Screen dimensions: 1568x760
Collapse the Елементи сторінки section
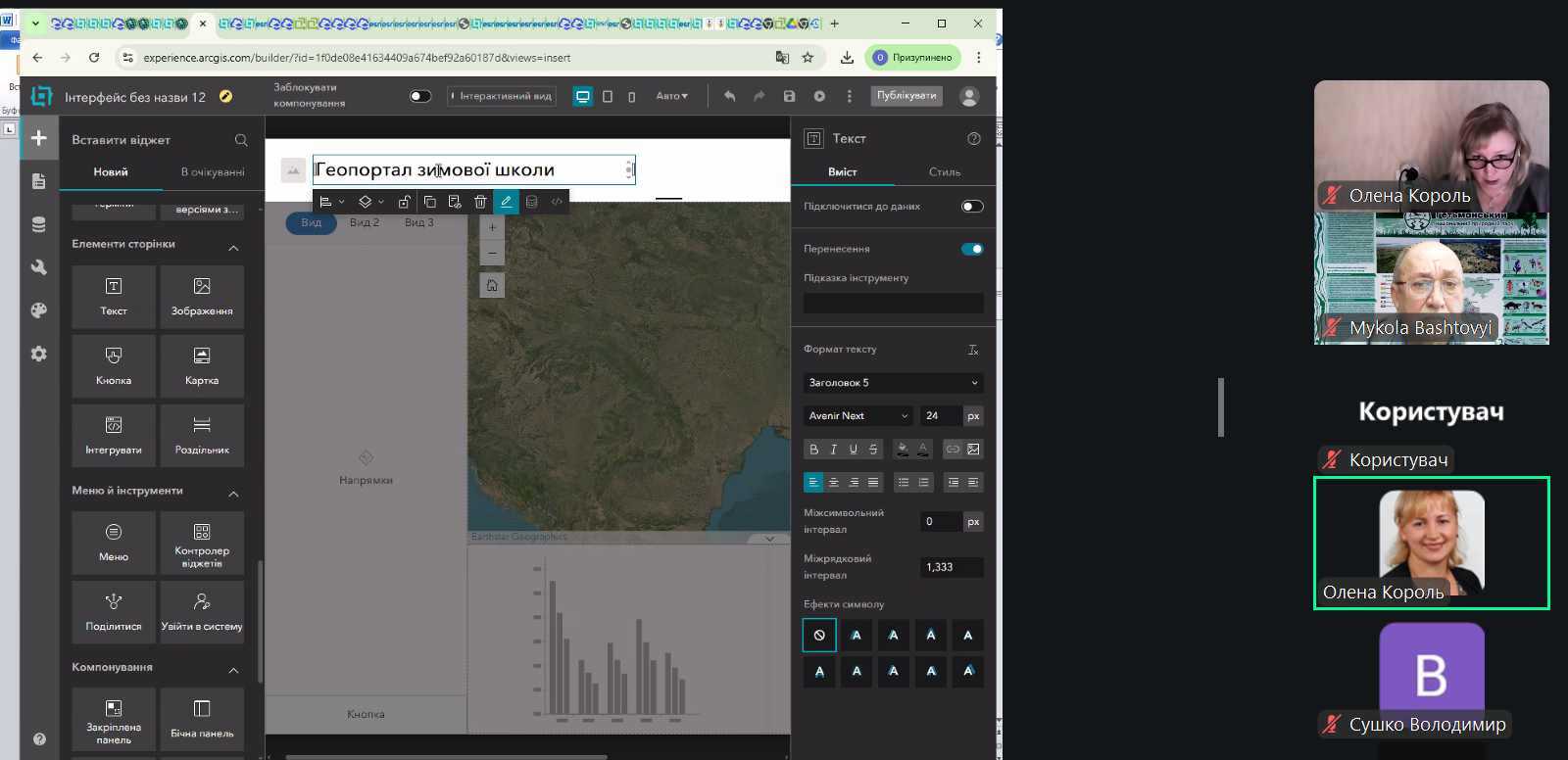coord(233,248)
